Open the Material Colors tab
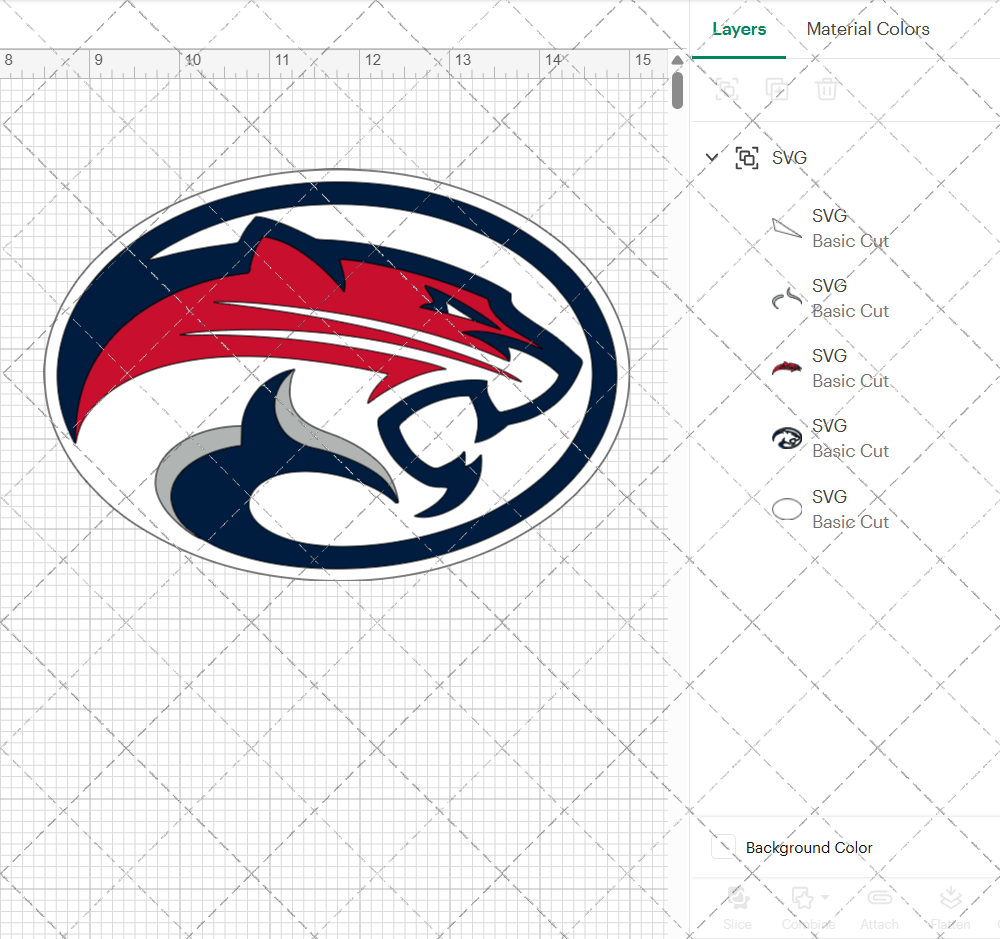The width and height of the screenshot is (1000, 939). click(x=867, y=29)
